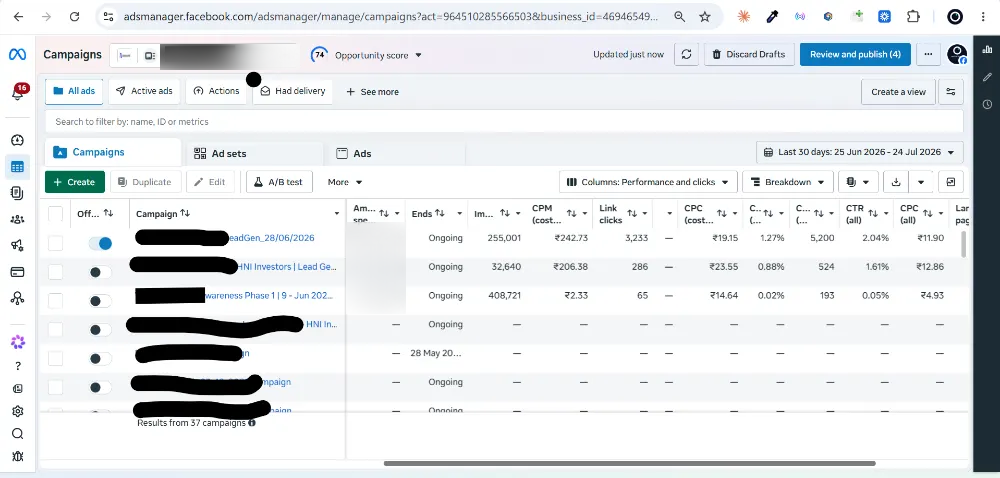Image resolution: width=1000 pixels, height=478 pixels.
Task: Refresh campaign data with the refresh icon
Action: coord(686,55)
